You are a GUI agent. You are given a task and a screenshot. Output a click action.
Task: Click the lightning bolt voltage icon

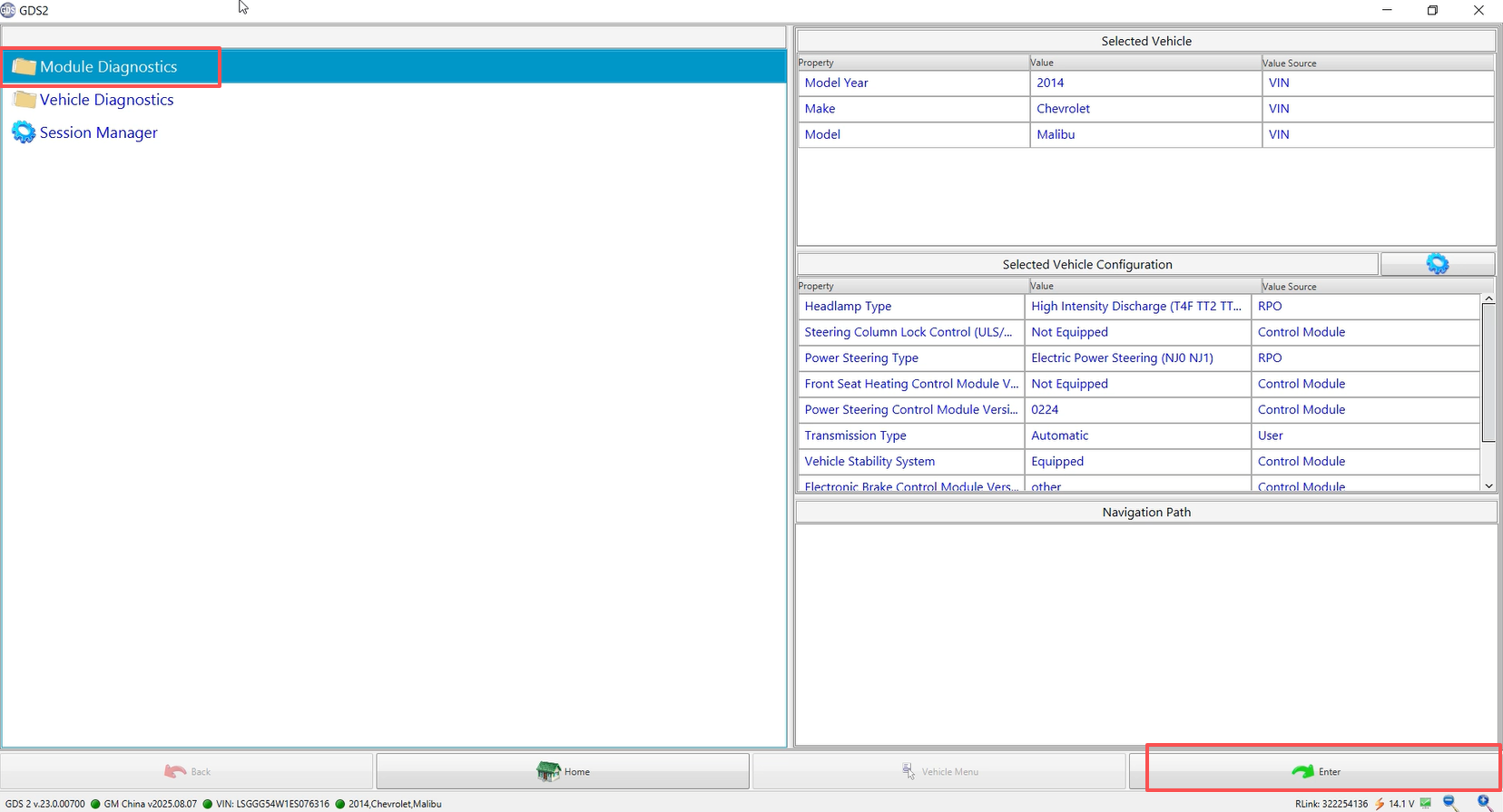click(x=1379, y=804)
